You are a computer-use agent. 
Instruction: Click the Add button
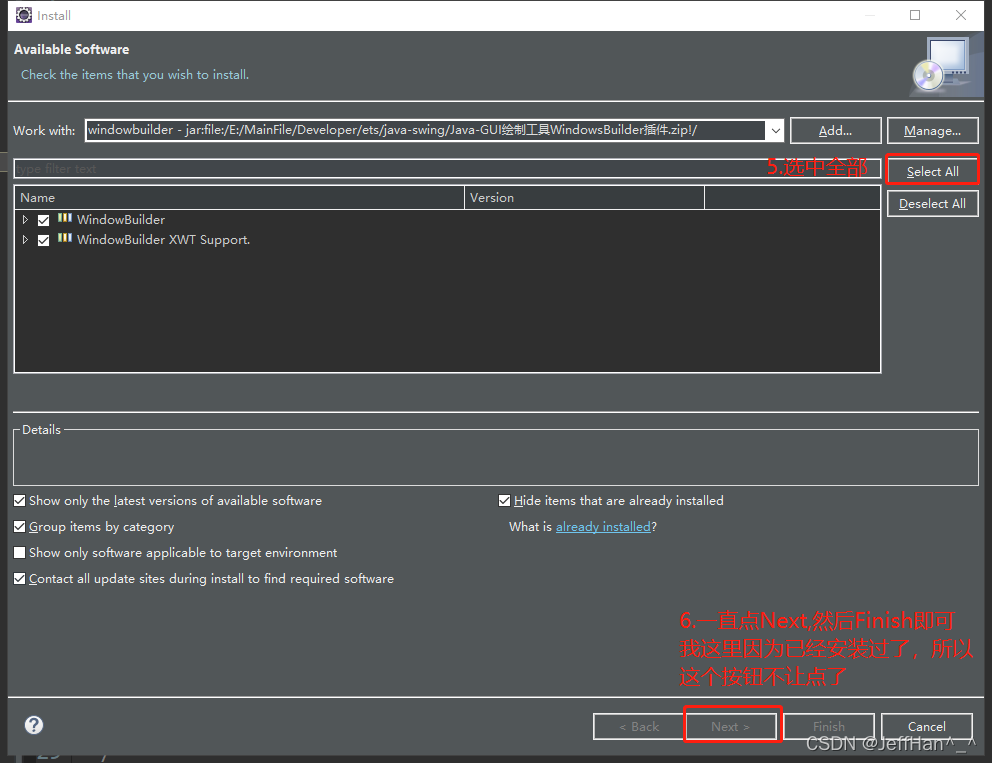(x=835, y=130)
